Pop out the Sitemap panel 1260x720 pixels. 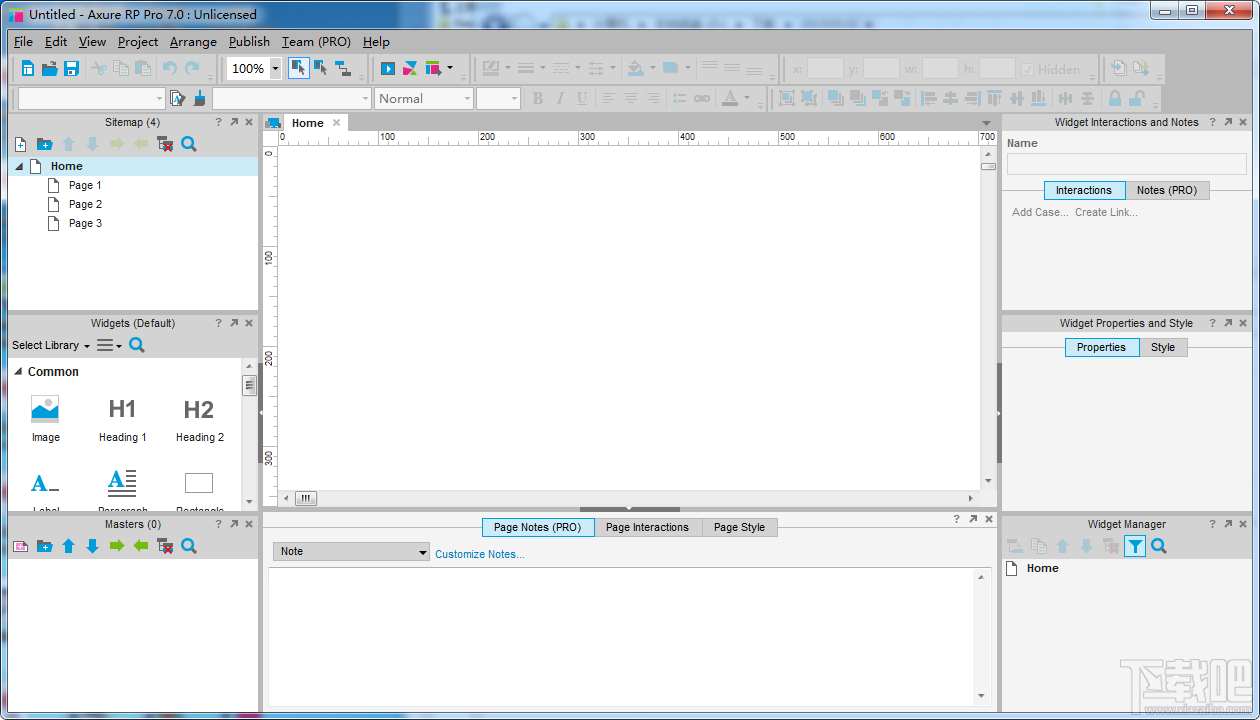point(234,122)
